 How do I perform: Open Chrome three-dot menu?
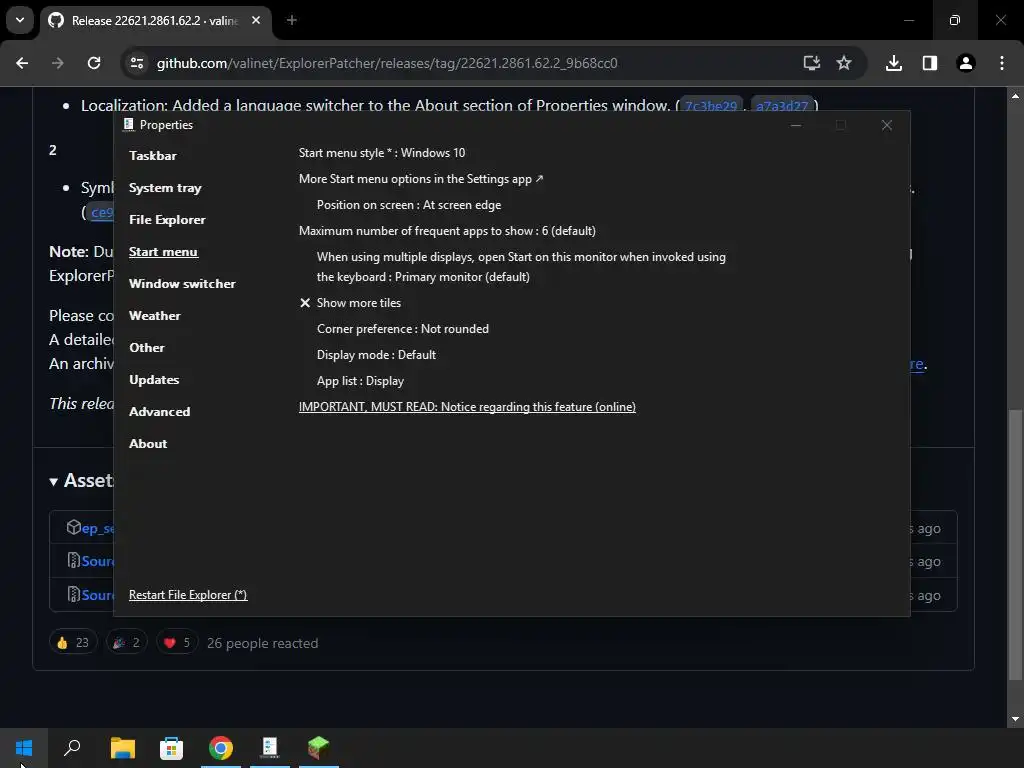(x=1002, y=63)
